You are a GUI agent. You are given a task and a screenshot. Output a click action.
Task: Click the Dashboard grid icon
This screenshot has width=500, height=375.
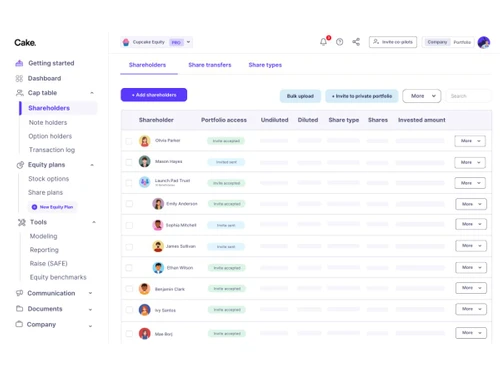[19, 78]
